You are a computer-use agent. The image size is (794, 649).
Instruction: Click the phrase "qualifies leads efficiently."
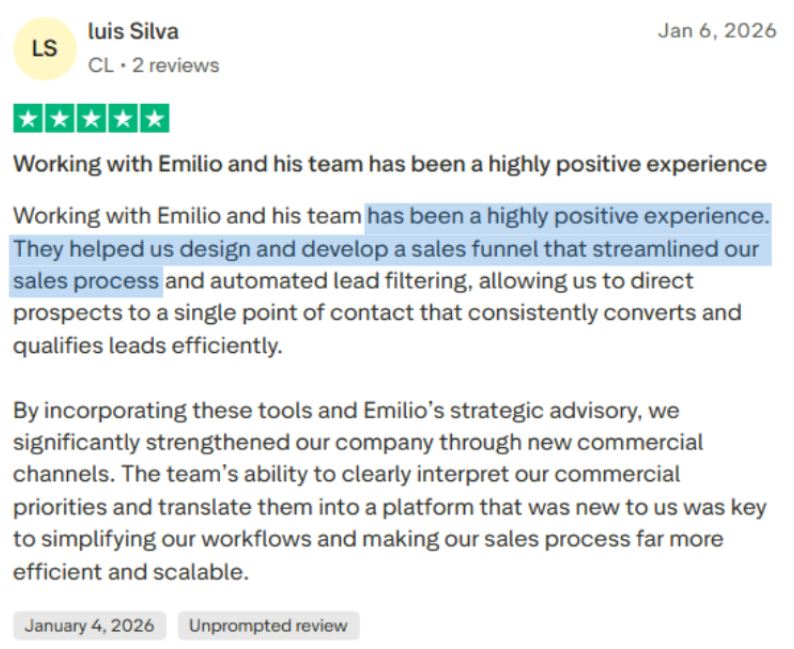click(x=147, y=346)
